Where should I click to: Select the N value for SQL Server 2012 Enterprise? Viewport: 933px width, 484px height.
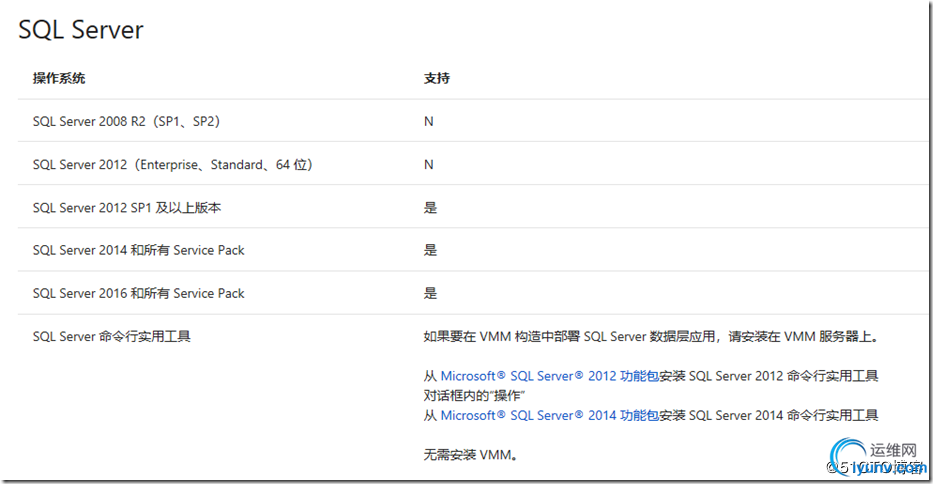point(428,165)
